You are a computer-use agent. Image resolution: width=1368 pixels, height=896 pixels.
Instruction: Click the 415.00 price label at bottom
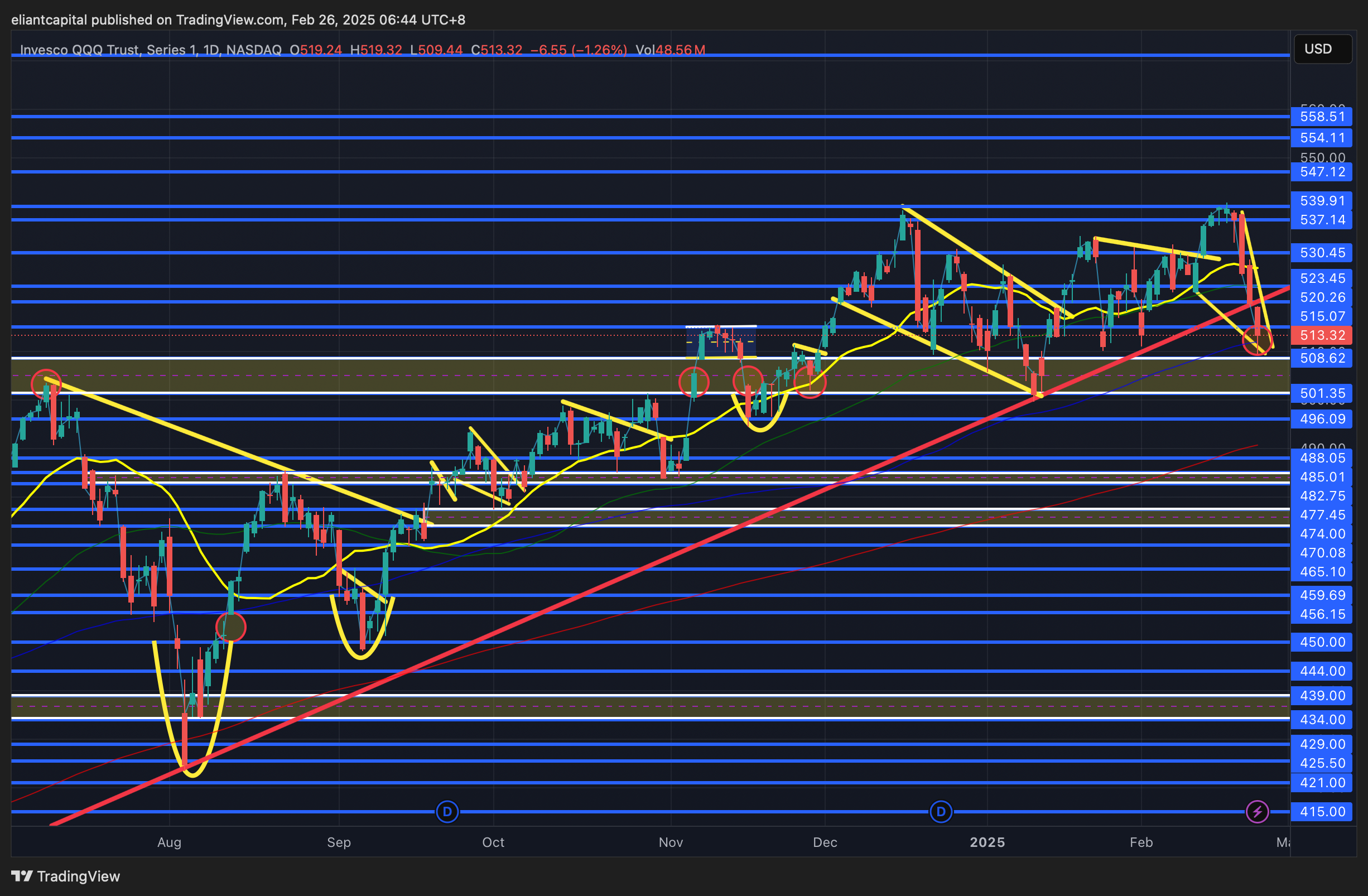[1322, 812]
